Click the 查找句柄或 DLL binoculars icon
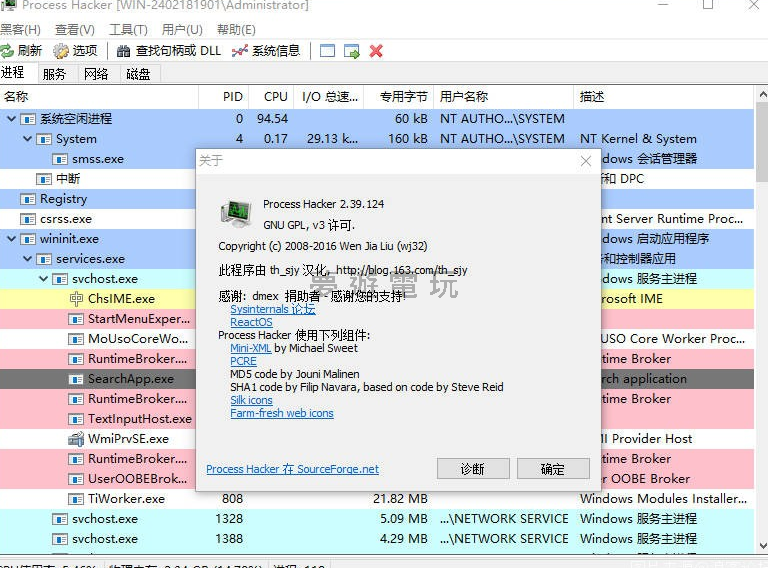This screenshot has width=768, height=568. pos(124,51)
